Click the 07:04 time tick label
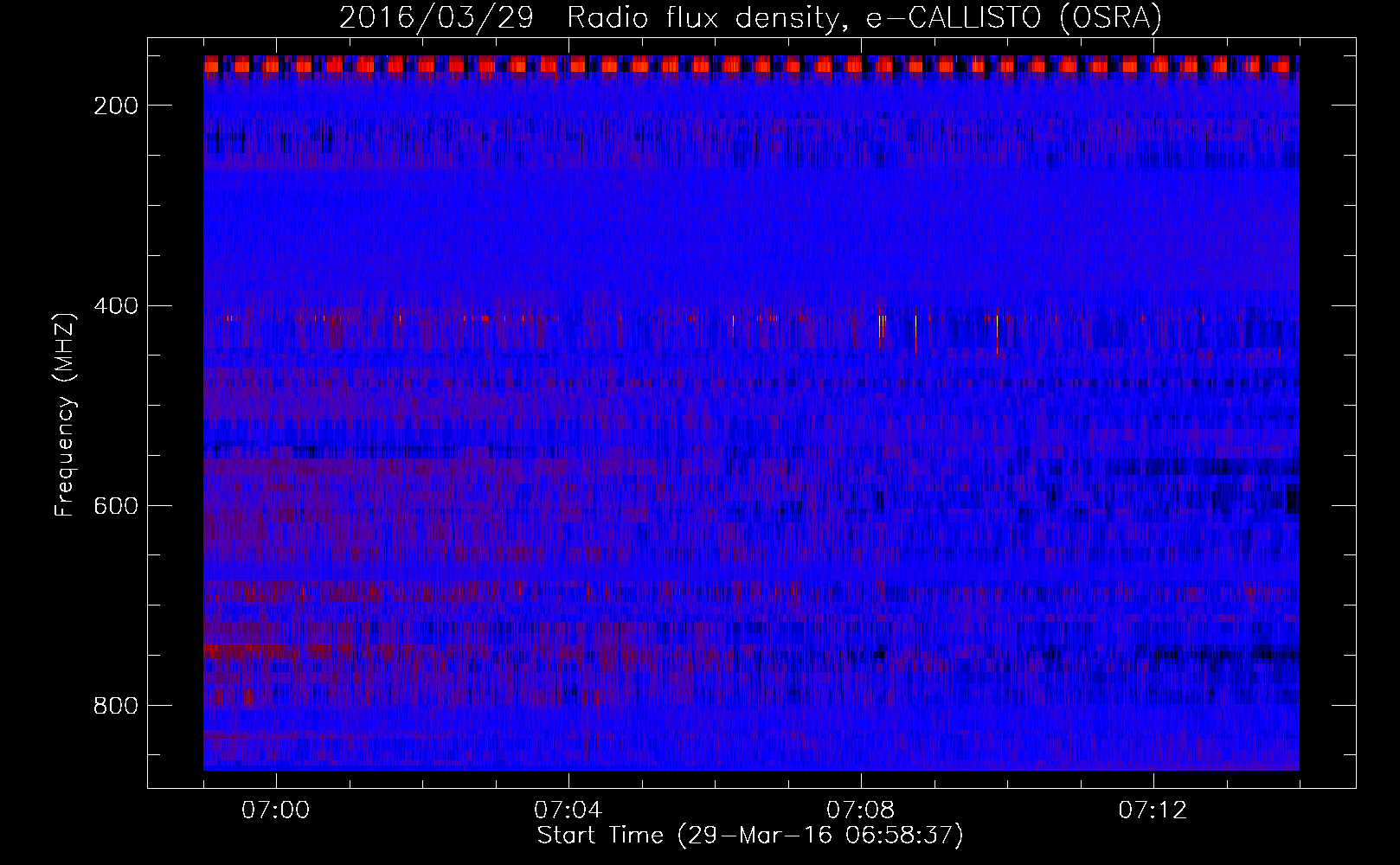The image size is (1400, 865). (568, 811)
